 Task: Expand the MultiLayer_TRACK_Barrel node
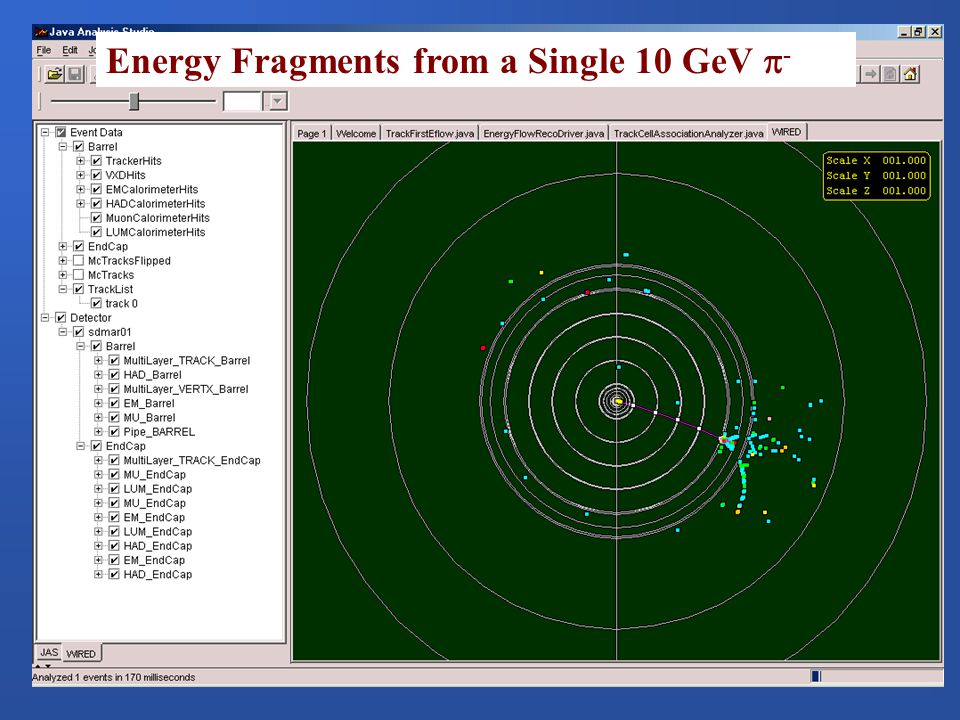click(98, 361)
